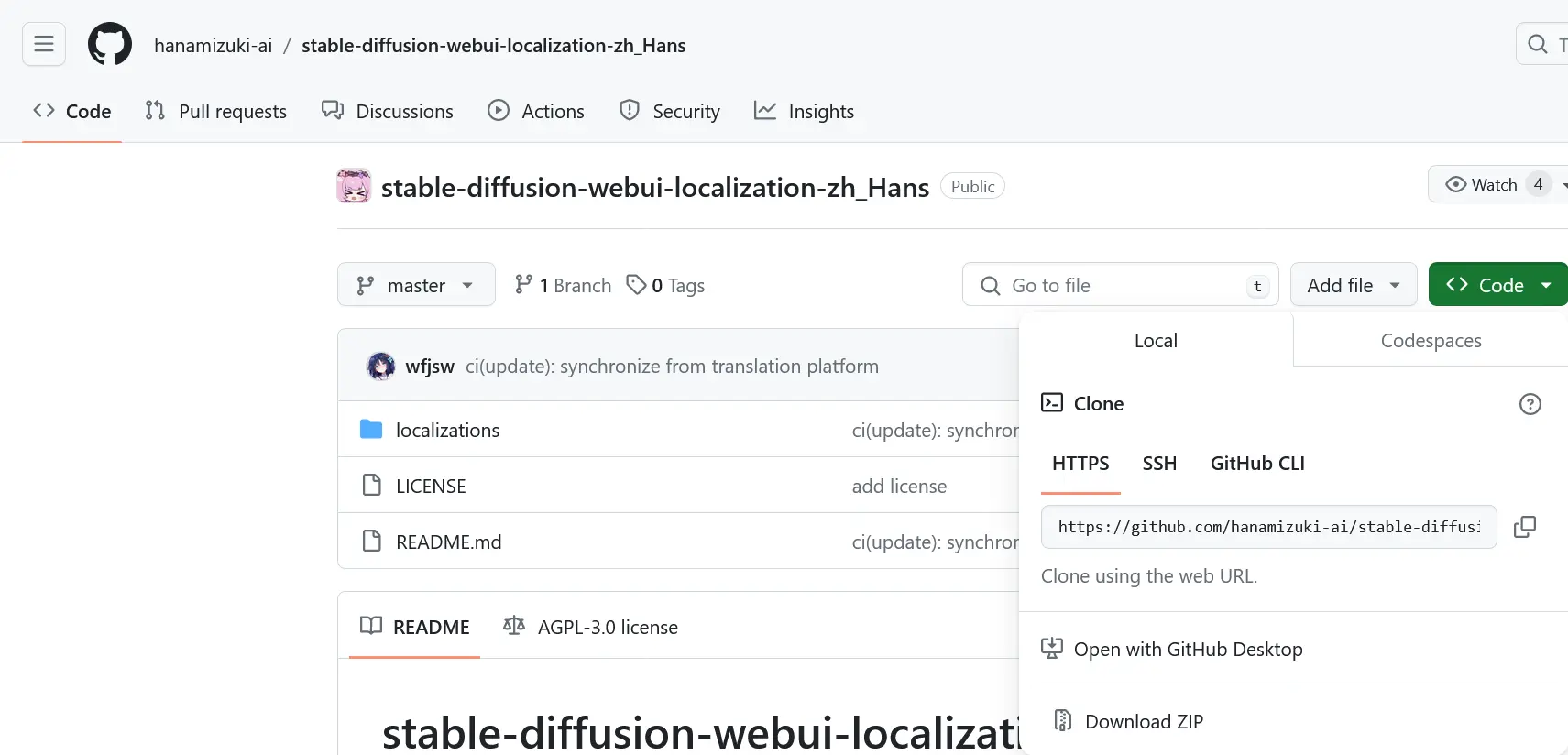The width and height of the screenshot is (1568, 755).
Task: Click the 'Clone using the web URL.' text
Action: click(x=1149, y=576)
